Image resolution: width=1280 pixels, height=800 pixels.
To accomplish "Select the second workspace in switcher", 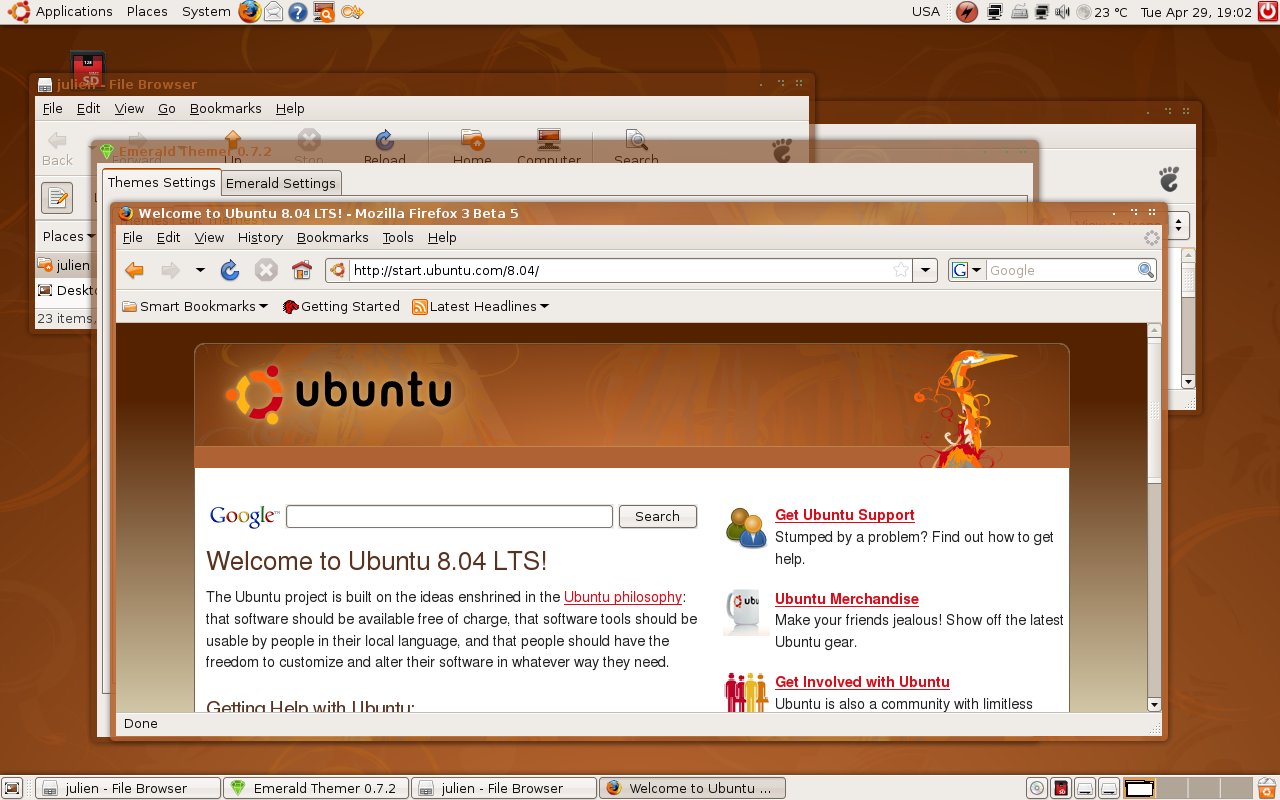I will (1172, 788).
